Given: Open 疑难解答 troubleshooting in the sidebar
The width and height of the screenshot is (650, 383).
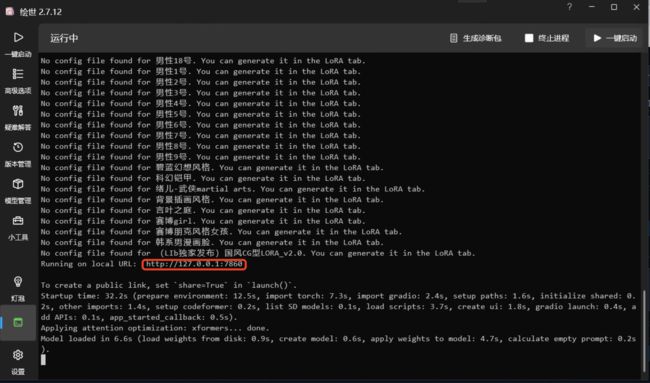Looking at the screenshot, I should point(18,117).
